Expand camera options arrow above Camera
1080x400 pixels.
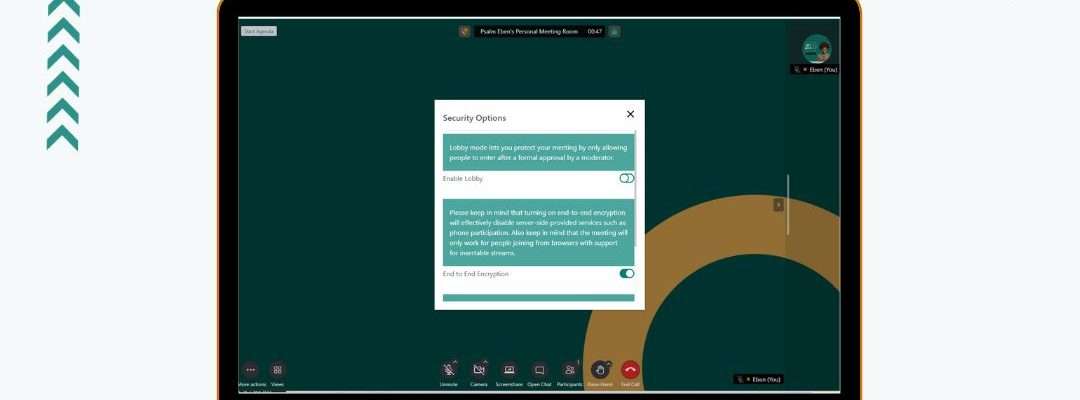(x=486, y=362)
